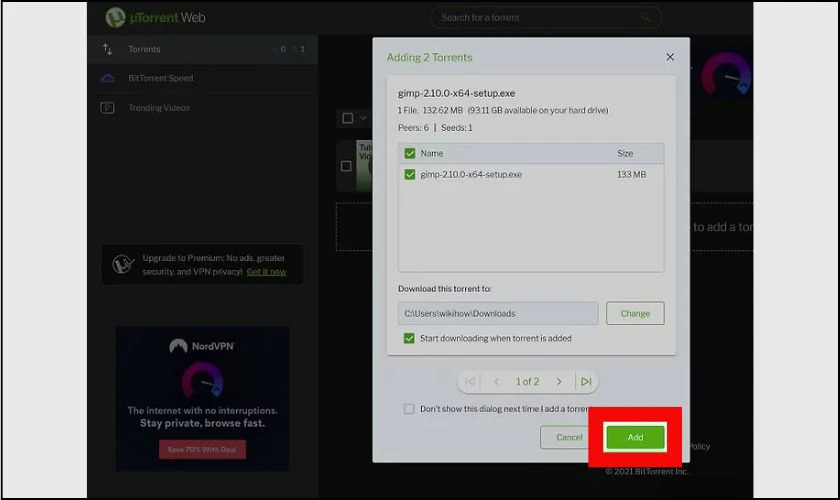
Task: Click the Upgrade to Premium rocket icon
Action: pos(123,264)
